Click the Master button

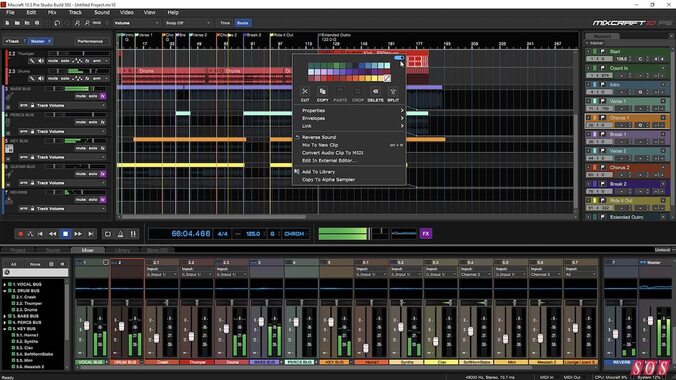point(41,41)
